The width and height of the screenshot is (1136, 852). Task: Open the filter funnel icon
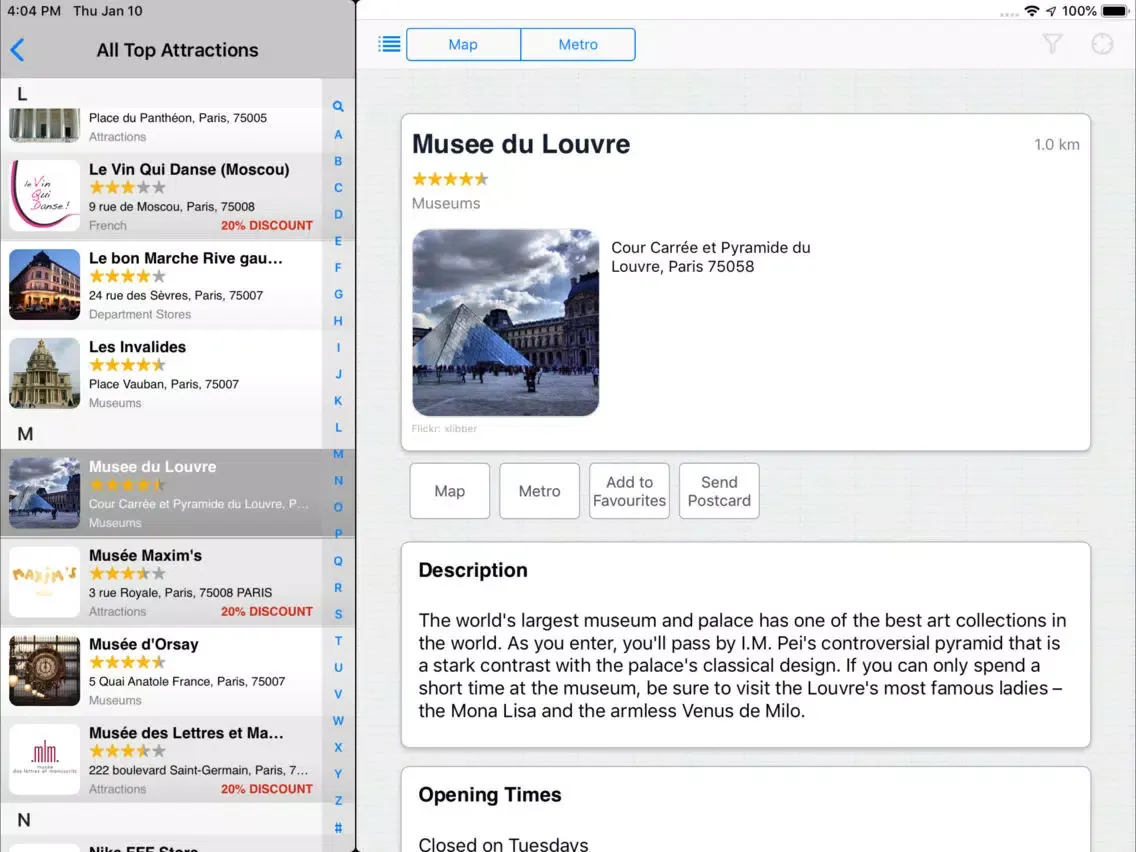pos(1052,44)
